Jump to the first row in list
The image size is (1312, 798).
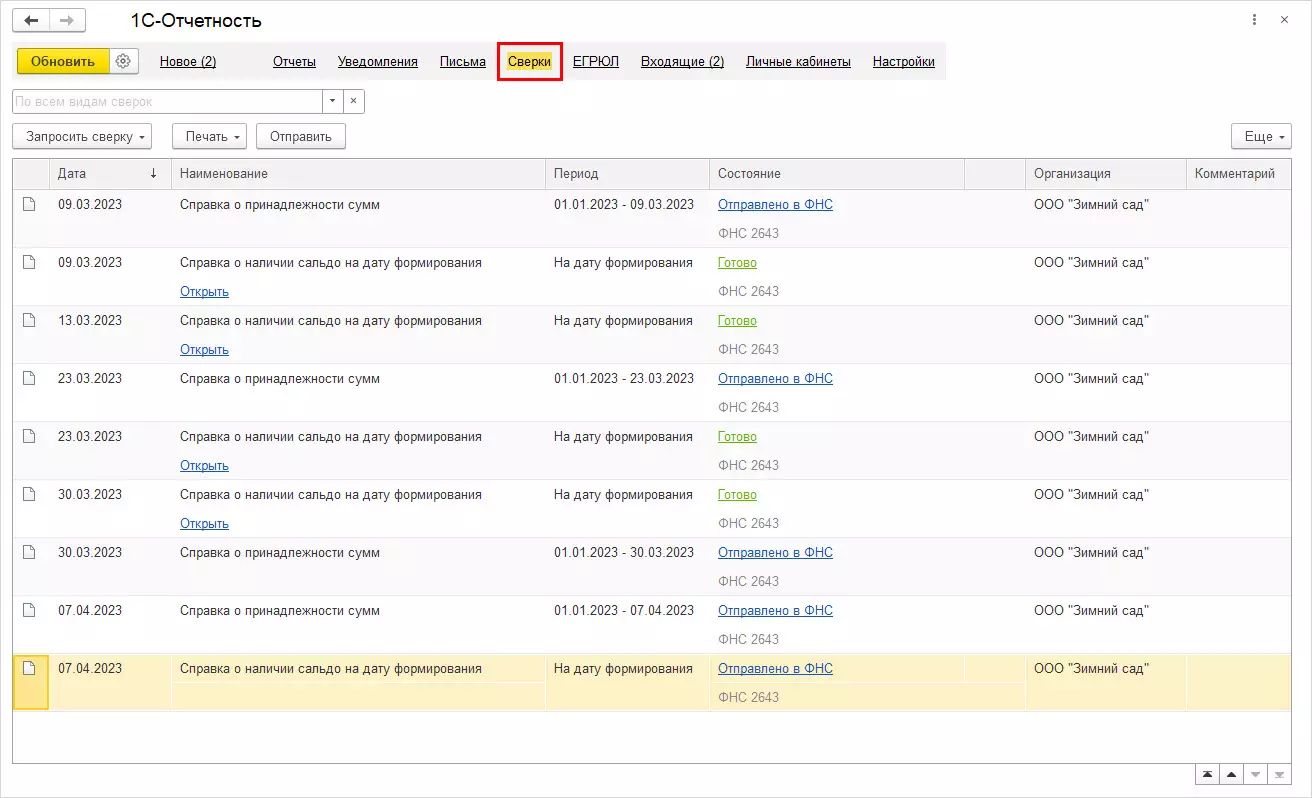pyautogui.click(x=1208, y=775)
